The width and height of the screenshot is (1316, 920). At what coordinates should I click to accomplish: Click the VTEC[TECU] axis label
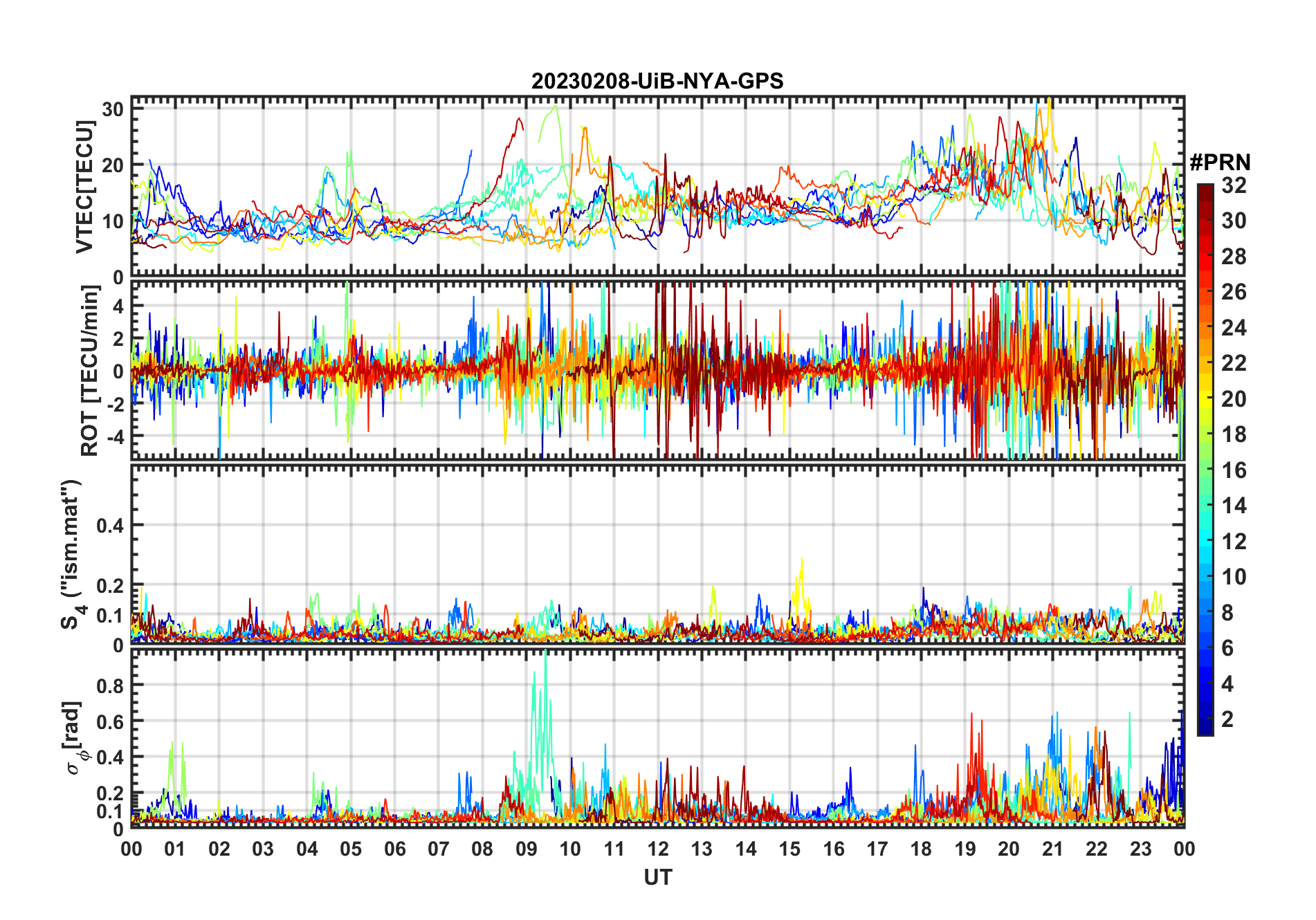coord(84,187)
